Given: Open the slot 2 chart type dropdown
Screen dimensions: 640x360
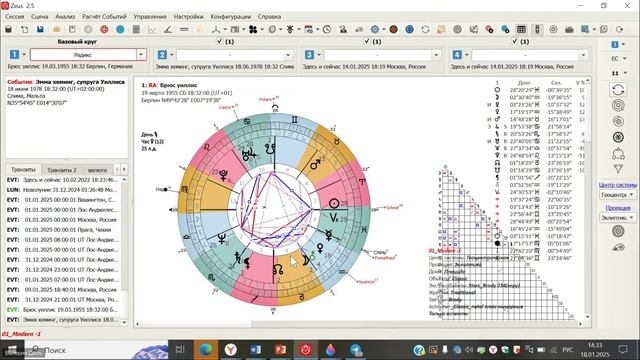Looking at the screenshot, I should (288, 55).
